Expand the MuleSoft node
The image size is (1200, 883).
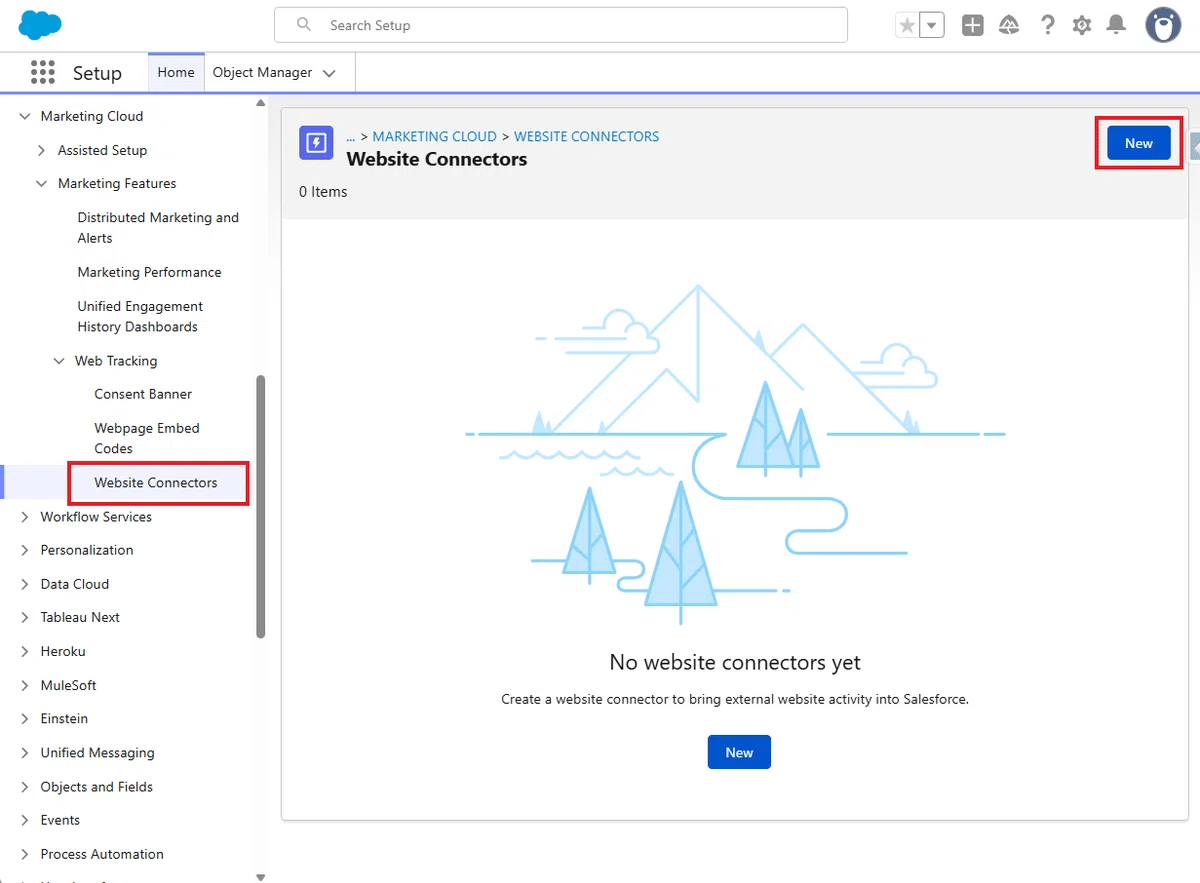coord(25,685)
